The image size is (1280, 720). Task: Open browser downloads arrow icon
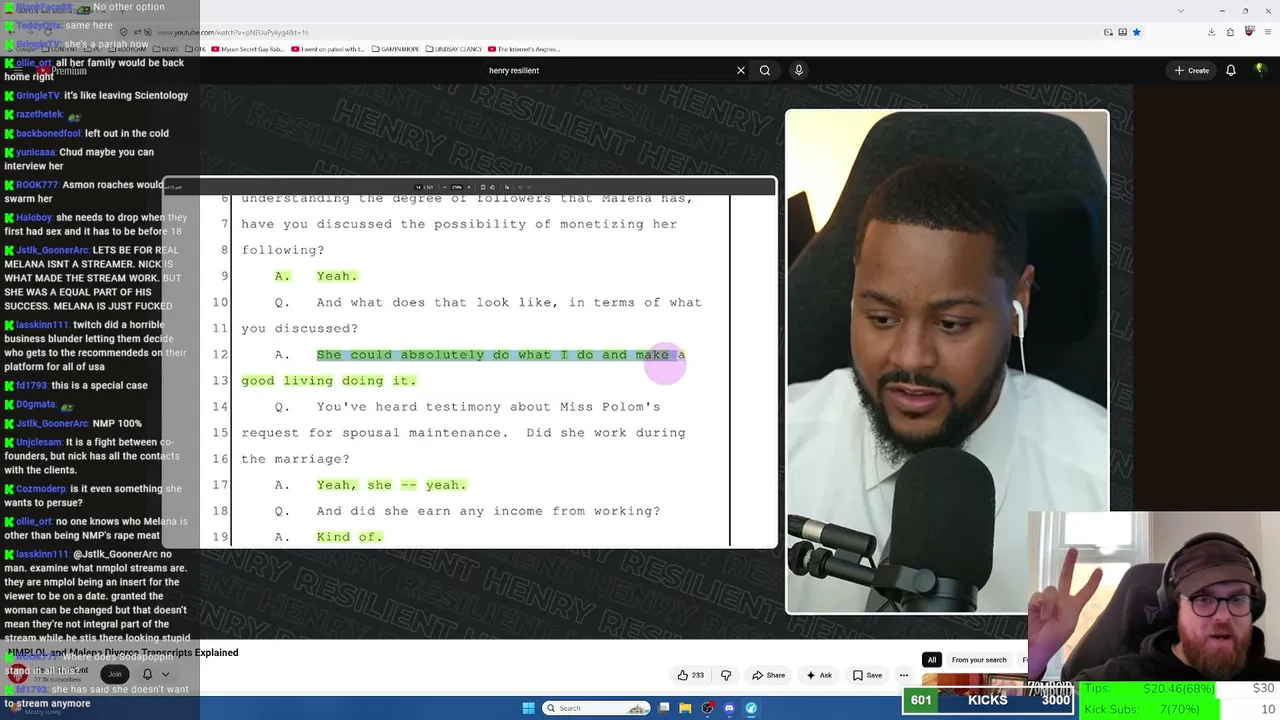[x=1211, y=32]
